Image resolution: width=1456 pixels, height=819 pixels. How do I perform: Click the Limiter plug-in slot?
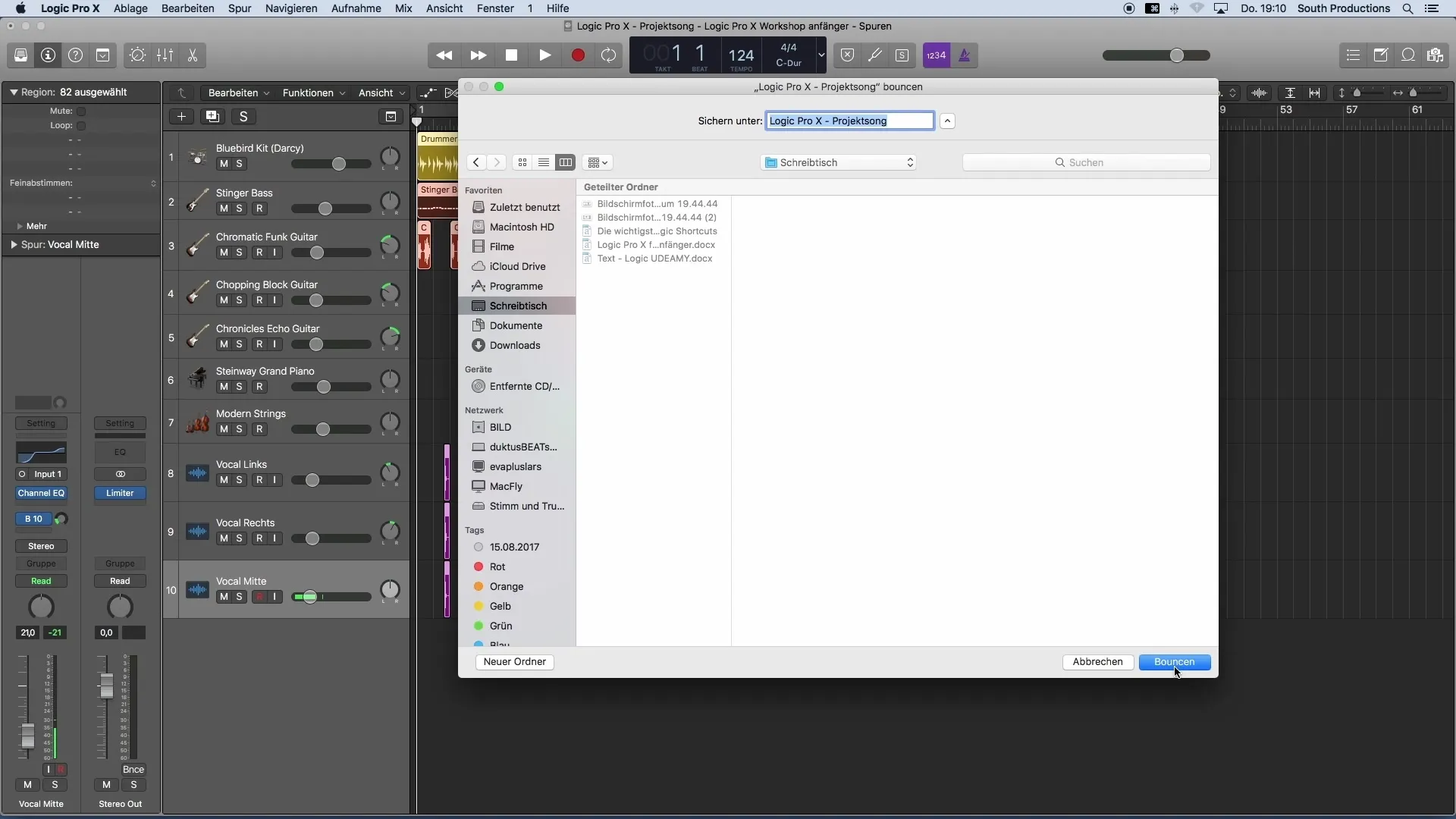click(x=120, y=493)
